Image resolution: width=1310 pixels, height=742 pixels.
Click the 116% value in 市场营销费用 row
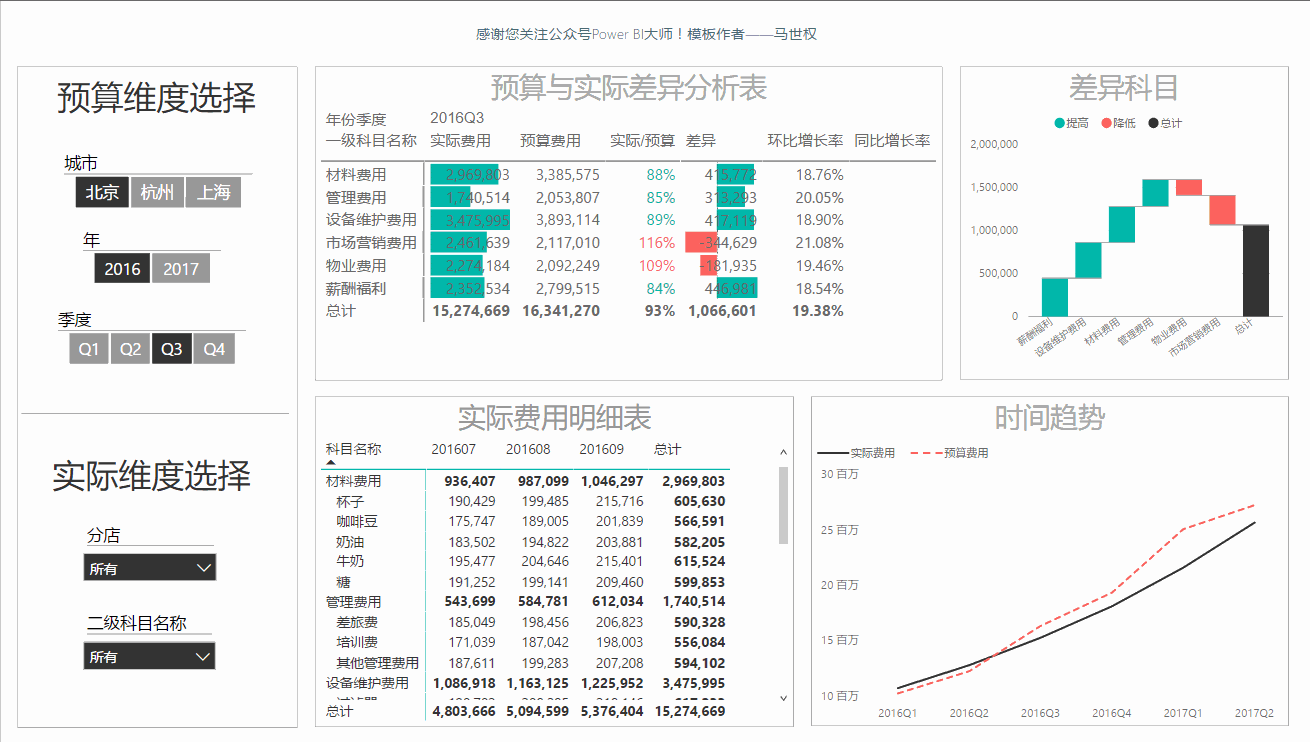657,243
